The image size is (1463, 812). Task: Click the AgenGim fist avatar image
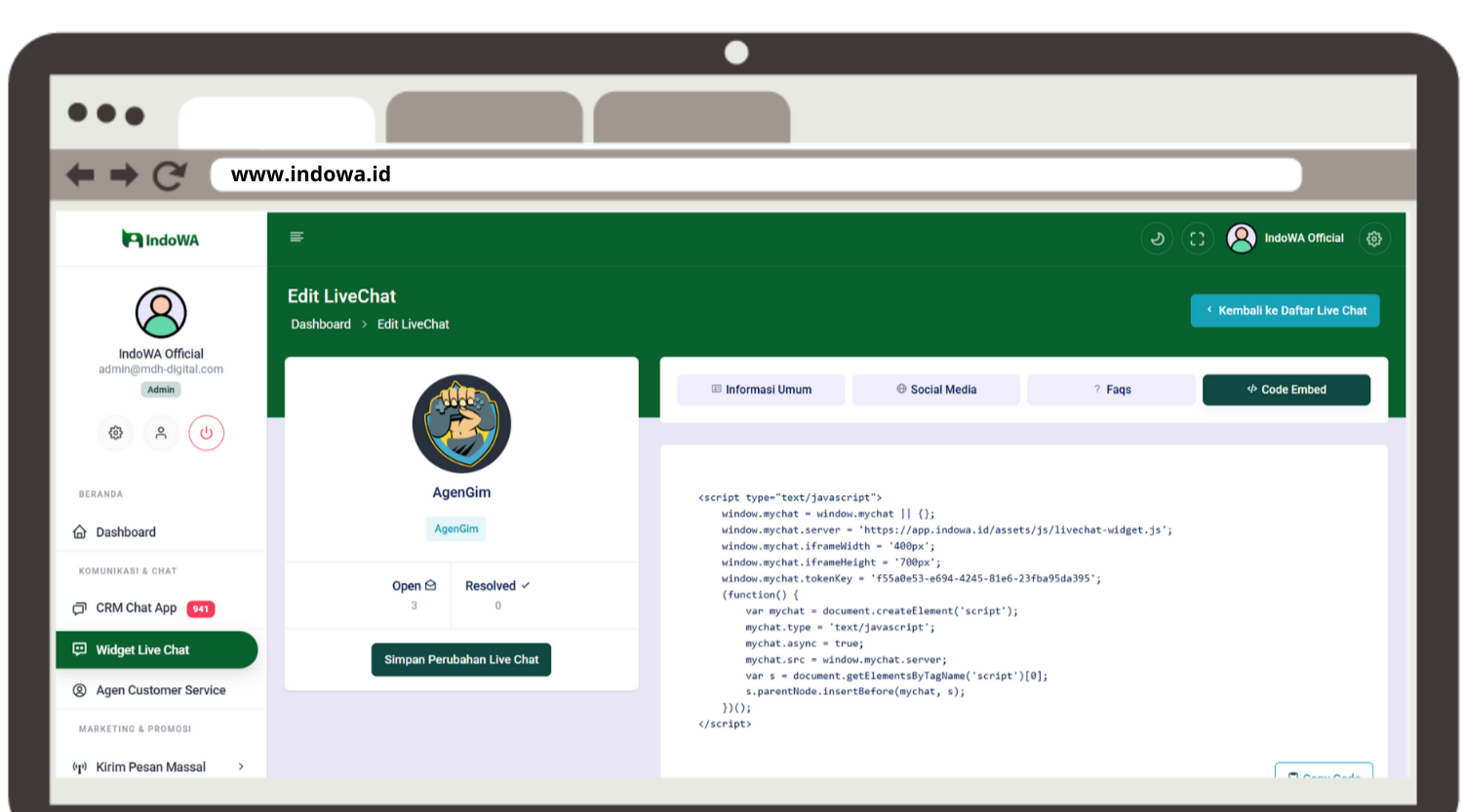pos(461,424)
